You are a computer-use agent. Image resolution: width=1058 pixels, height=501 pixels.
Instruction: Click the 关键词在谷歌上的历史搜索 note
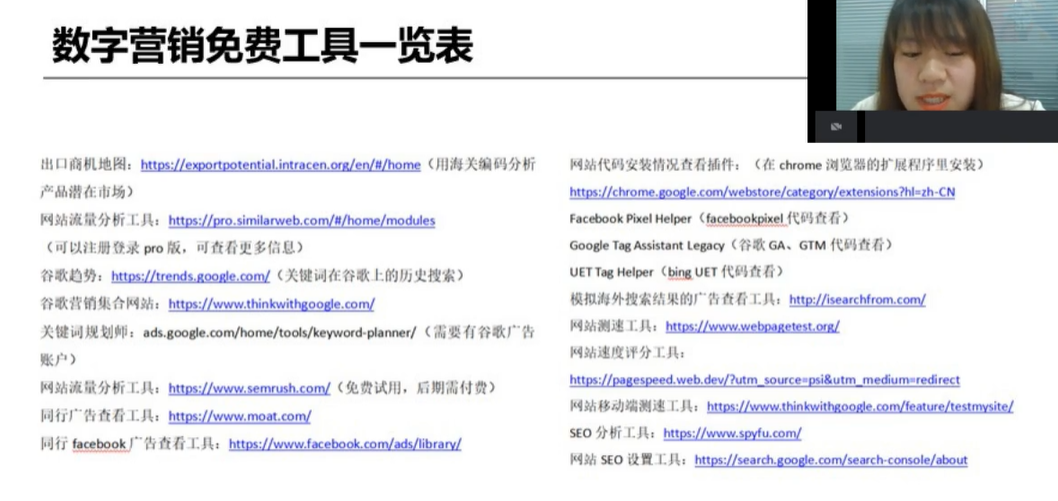point(371,276)
